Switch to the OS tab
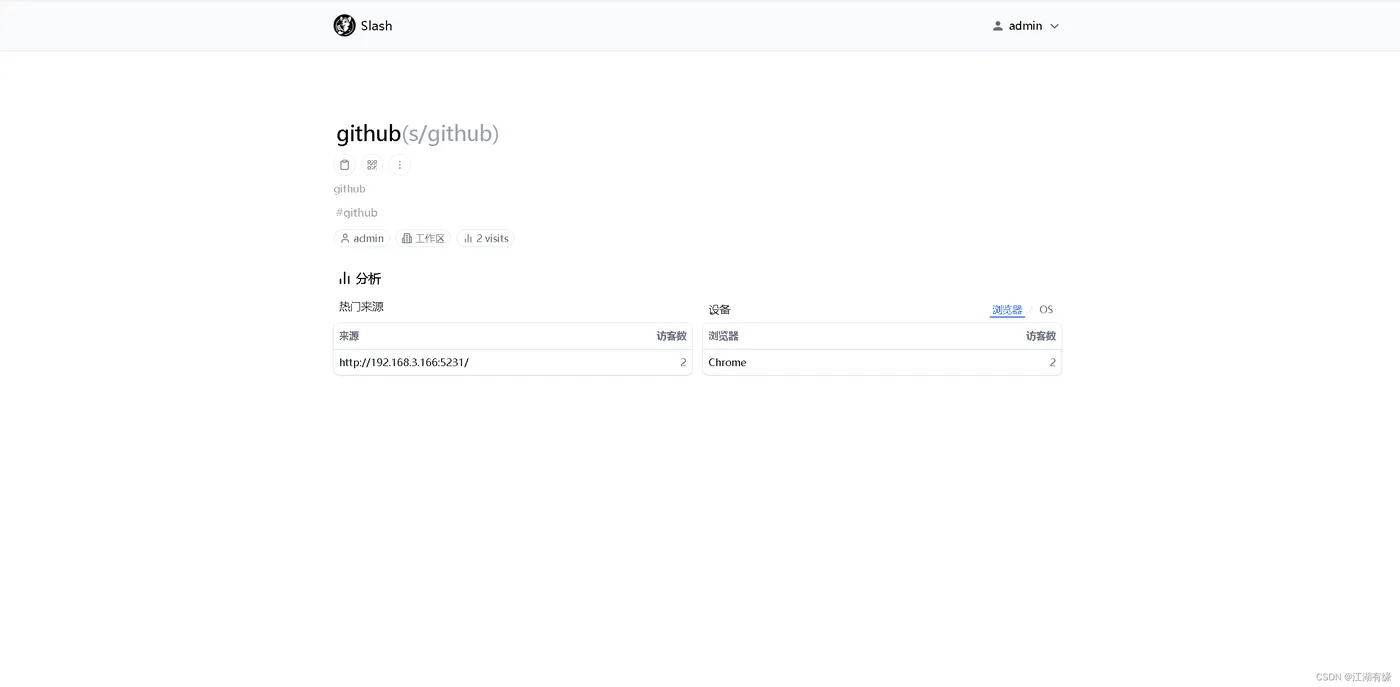The image size is (1400, 687). (1046, 310)
